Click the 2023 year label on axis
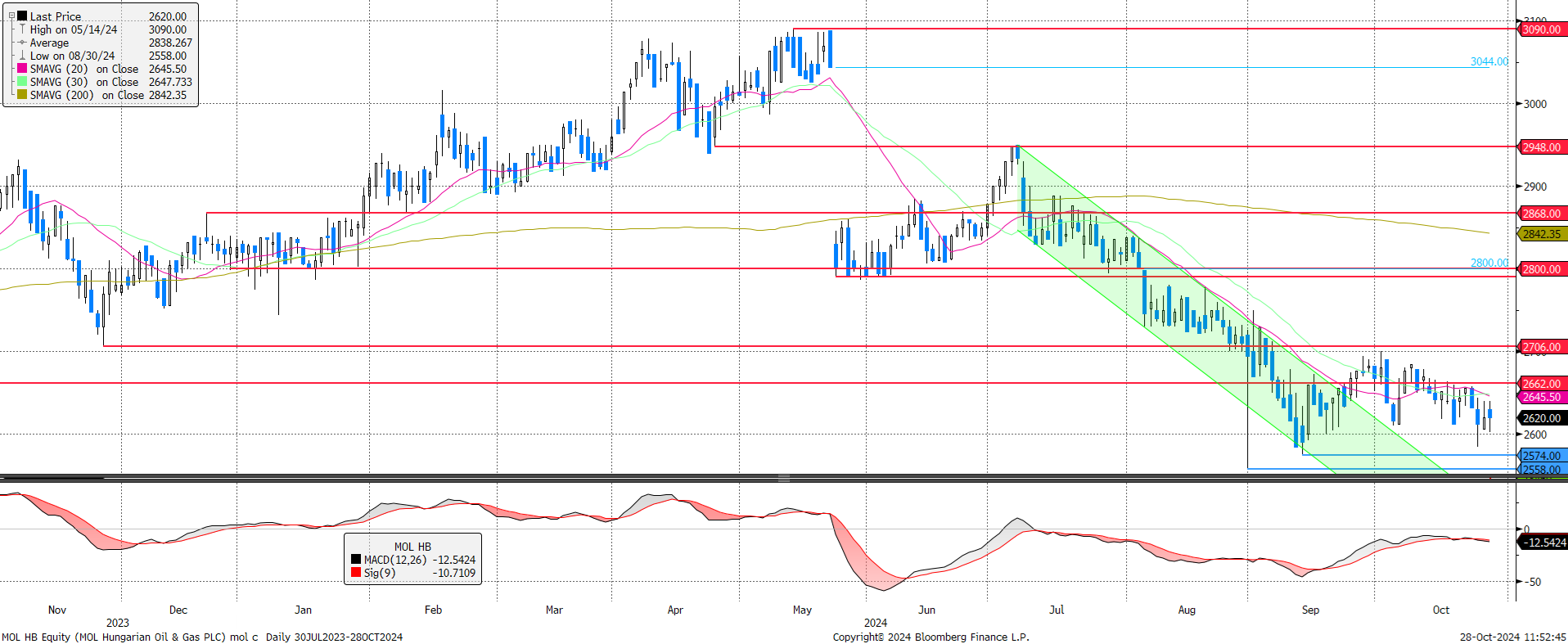The image size is (1568, 644). [118, 623]
